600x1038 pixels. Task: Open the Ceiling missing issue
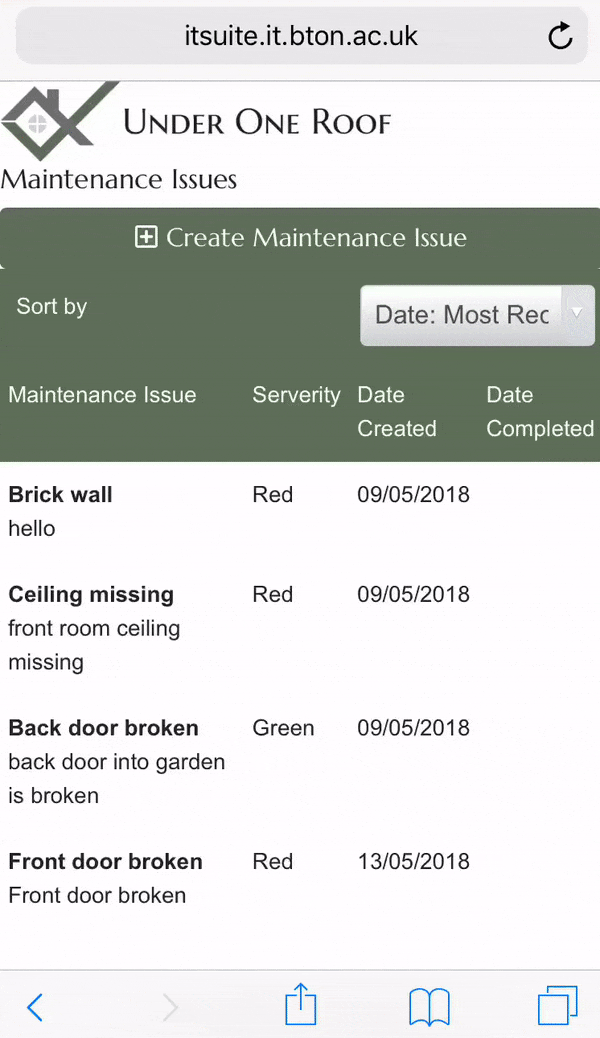click(x=91, y=594)
